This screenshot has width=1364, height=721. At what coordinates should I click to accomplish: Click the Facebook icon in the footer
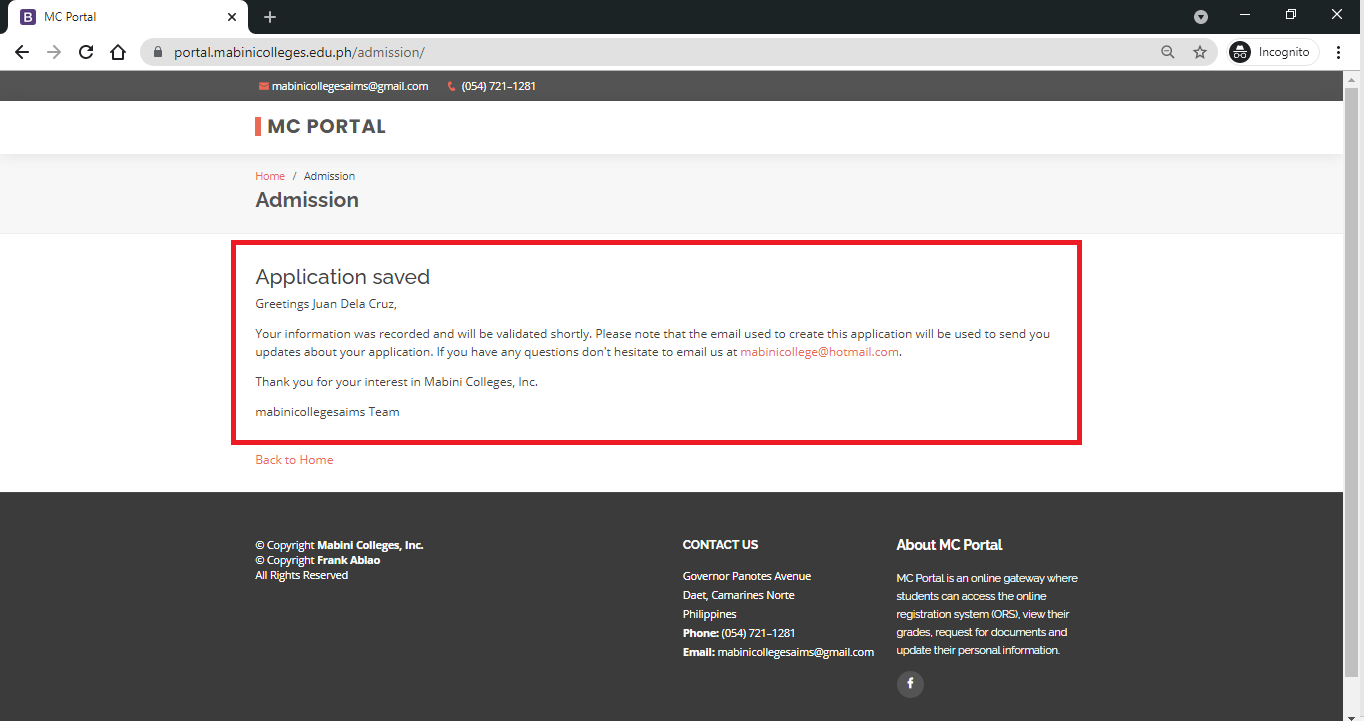pyautogui.click(x=910, y=684)
